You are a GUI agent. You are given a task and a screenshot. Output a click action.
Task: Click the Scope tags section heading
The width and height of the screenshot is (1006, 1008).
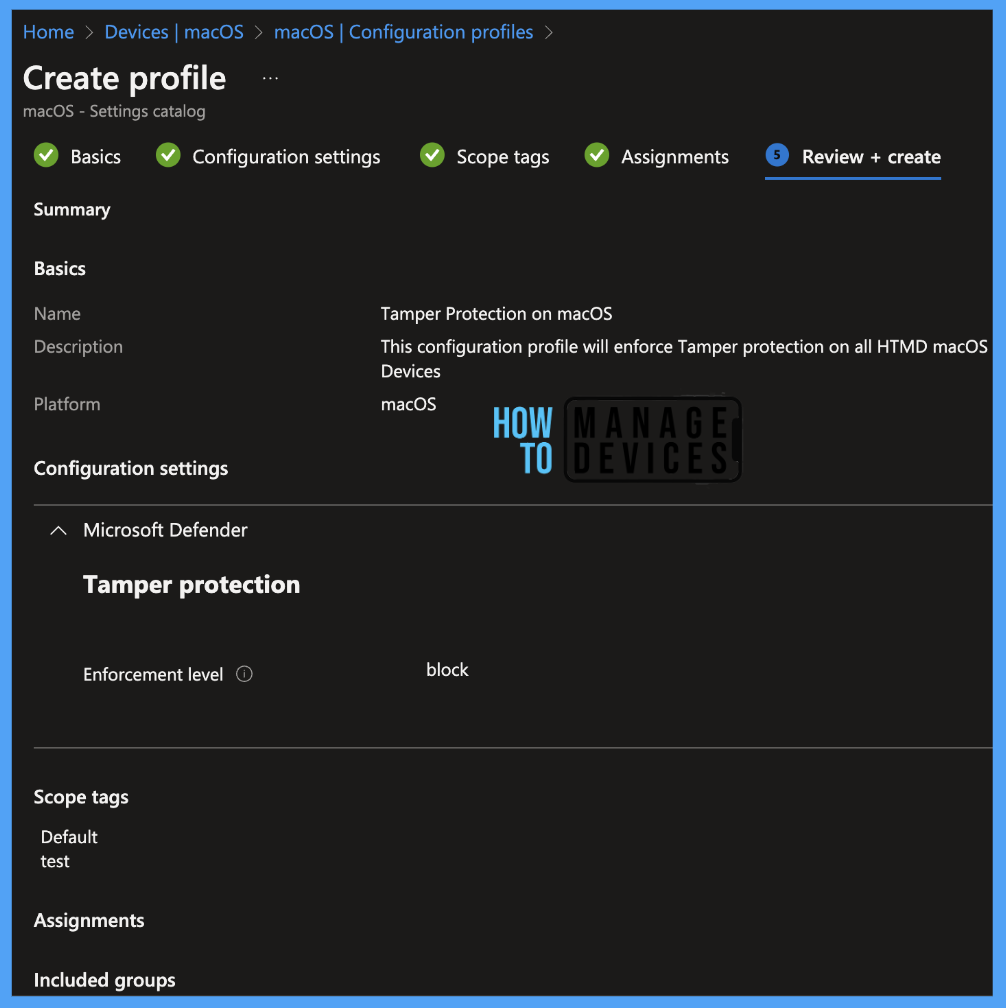tap(81, 797)
